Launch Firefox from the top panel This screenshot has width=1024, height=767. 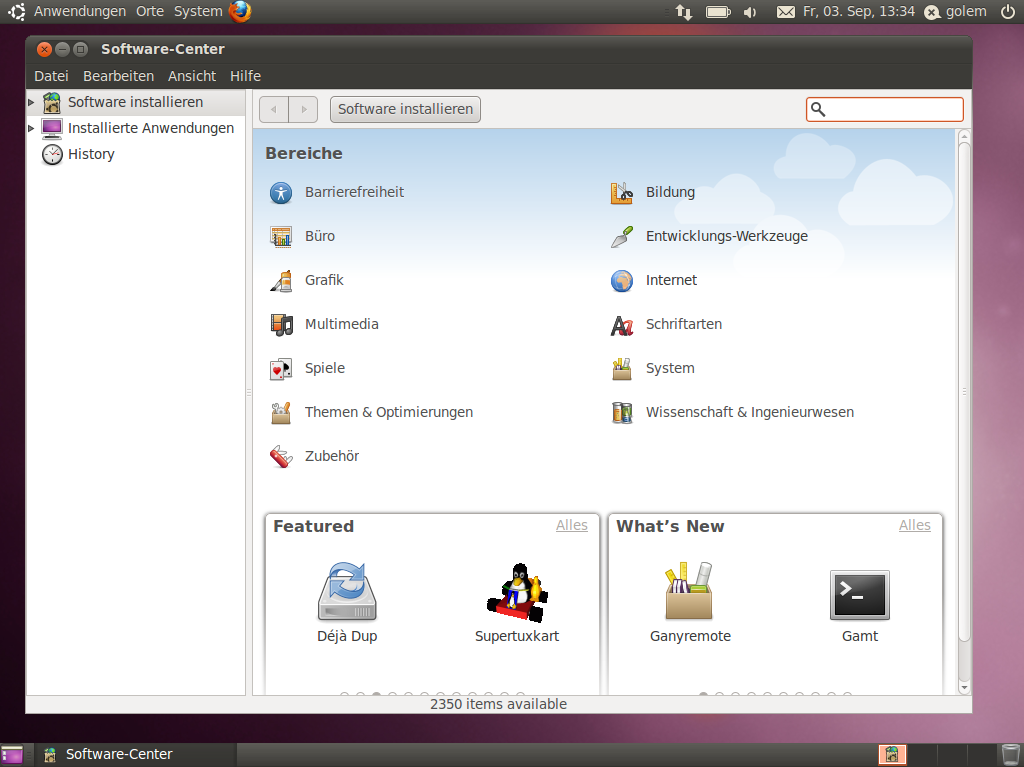237,12
